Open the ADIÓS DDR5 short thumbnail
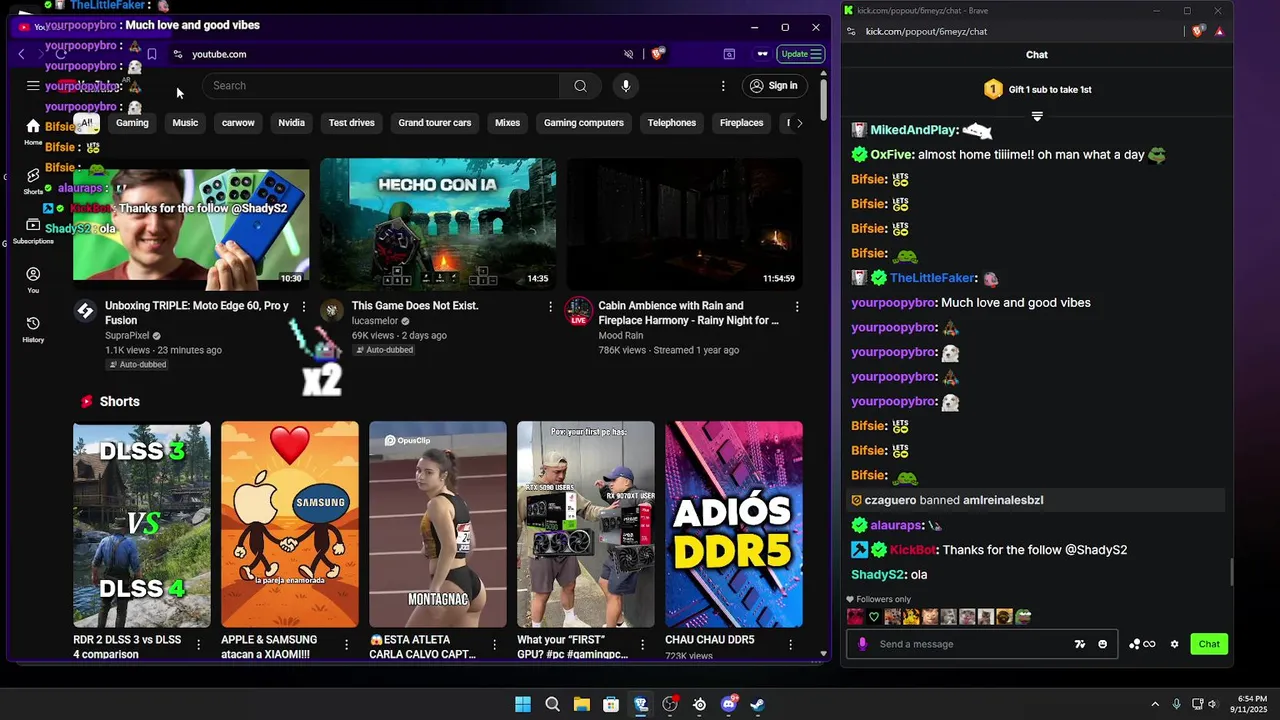1280x720 pixels. [734, 524]
